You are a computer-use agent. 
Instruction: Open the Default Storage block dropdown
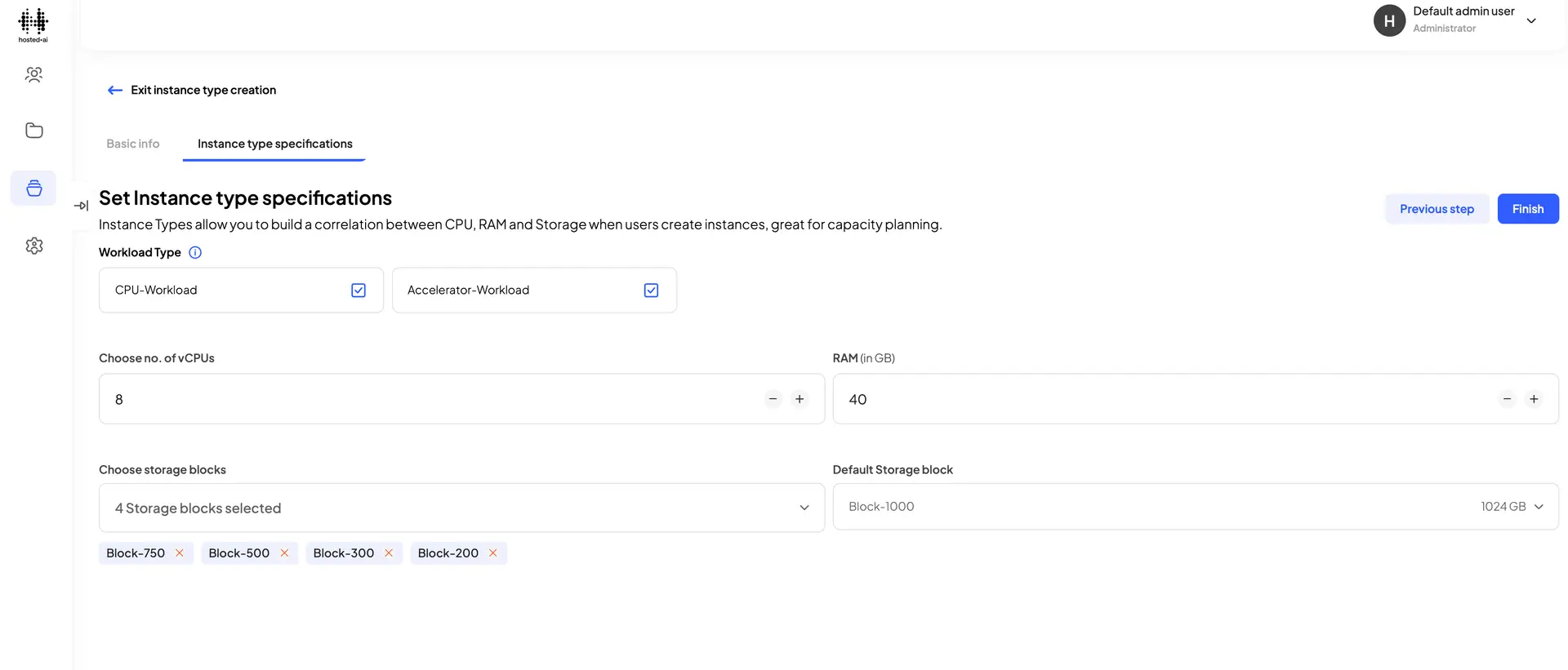pyautogui.click(x=1196, y=507)
